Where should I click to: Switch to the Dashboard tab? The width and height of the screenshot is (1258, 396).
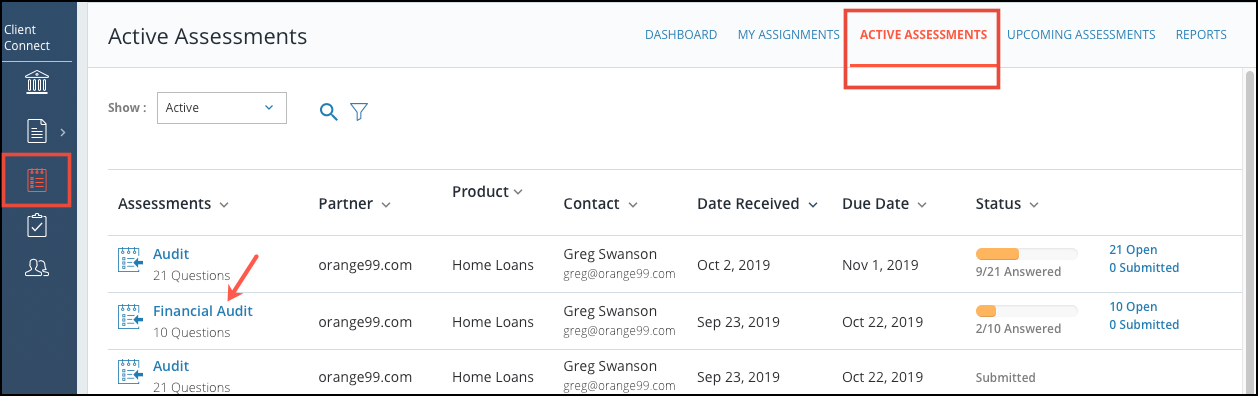[681, 35]
